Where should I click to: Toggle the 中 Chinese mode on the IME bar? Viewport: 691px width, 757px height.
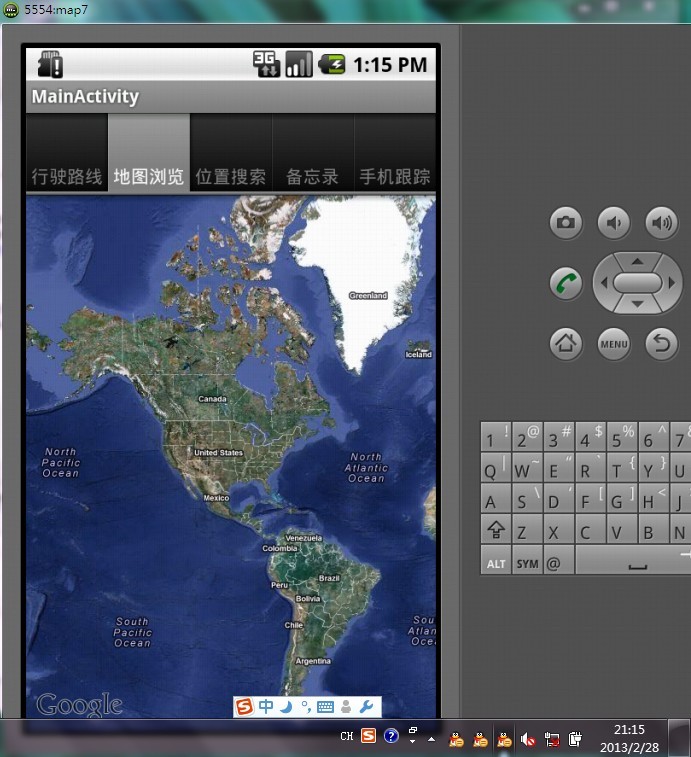coord(266,707)
